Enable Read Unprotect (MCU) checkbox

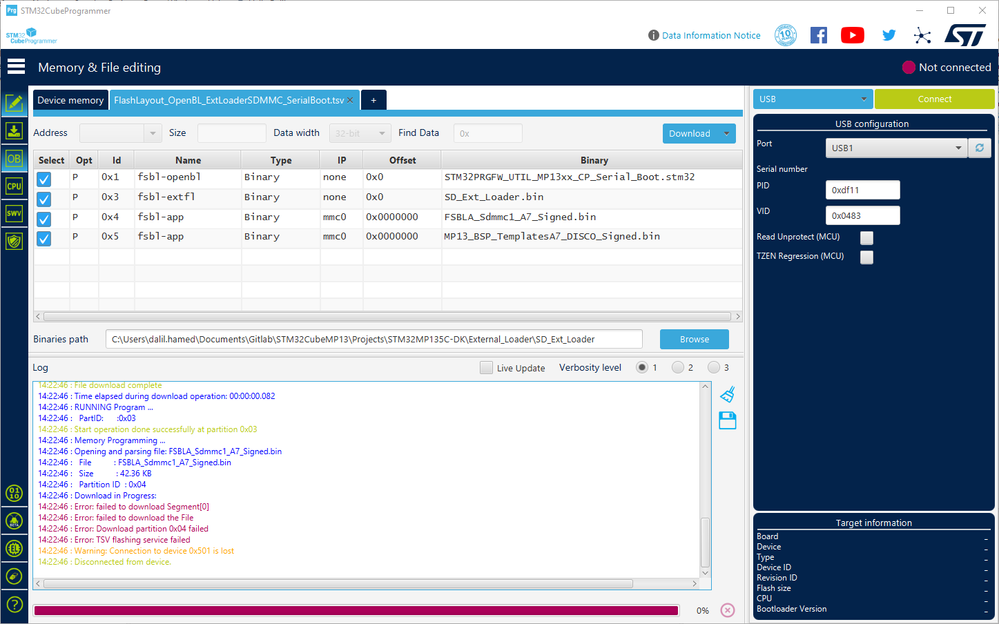tap(866, 237)
